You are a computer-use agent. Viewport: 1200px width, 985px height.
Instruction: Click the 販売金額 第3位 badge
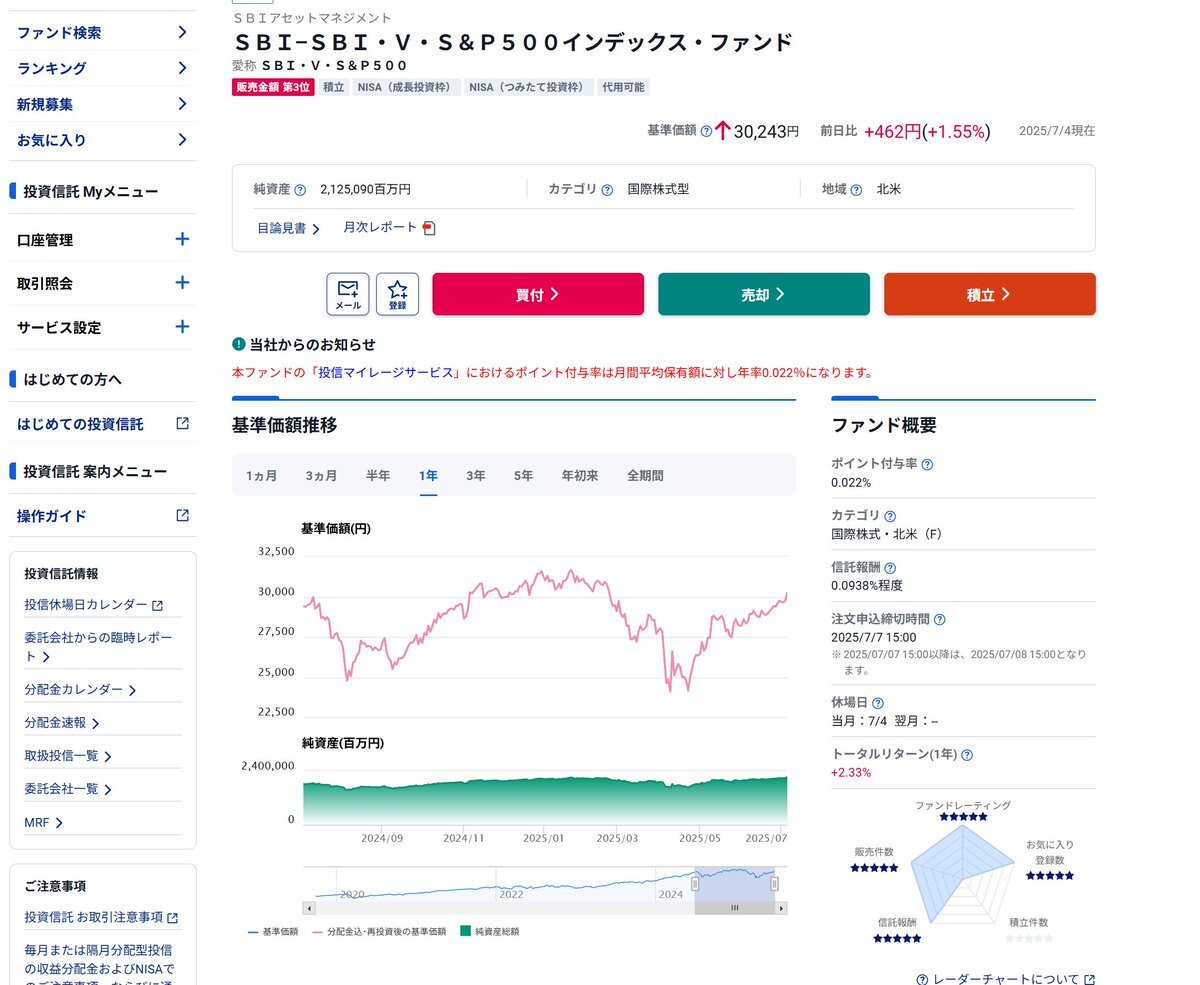273,87
